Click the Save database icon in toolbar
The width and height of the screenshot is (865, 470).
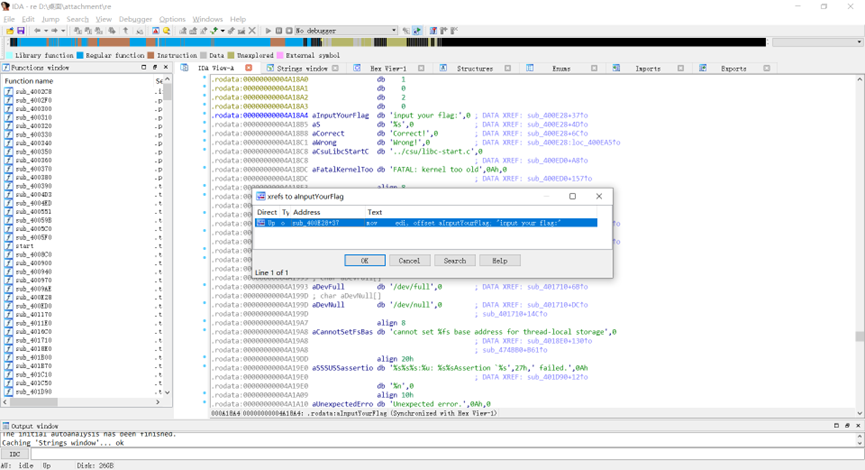21,31
